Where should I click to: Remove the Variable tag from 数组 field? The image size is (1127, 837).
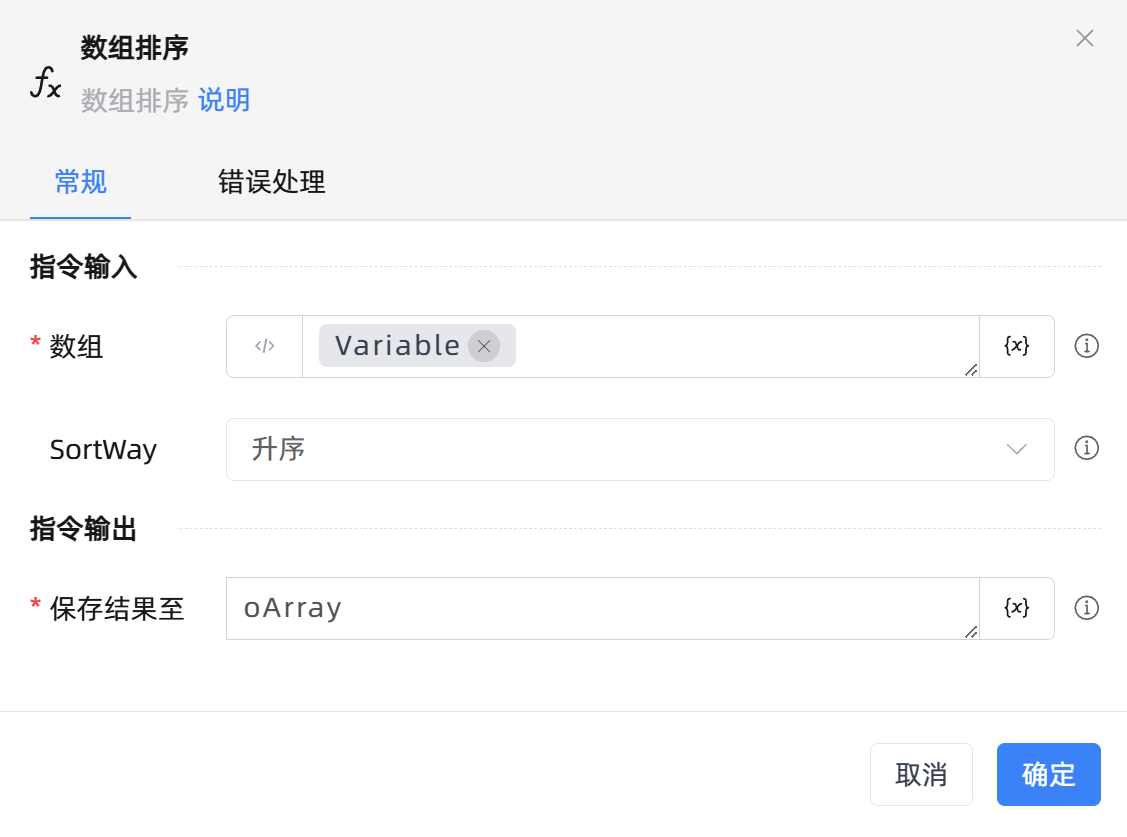click(484, 346)
